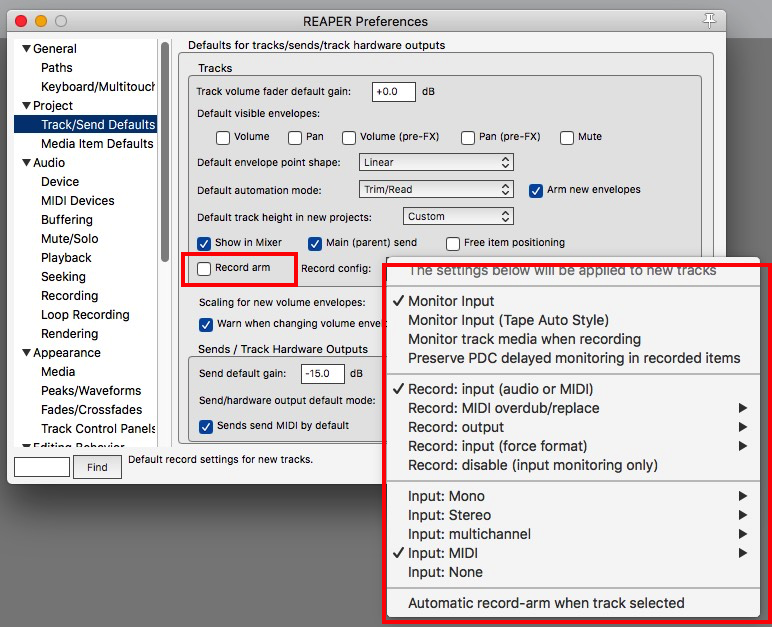
Task: Edit Track volume fader default gain field
Action: [x=393, y=92]
